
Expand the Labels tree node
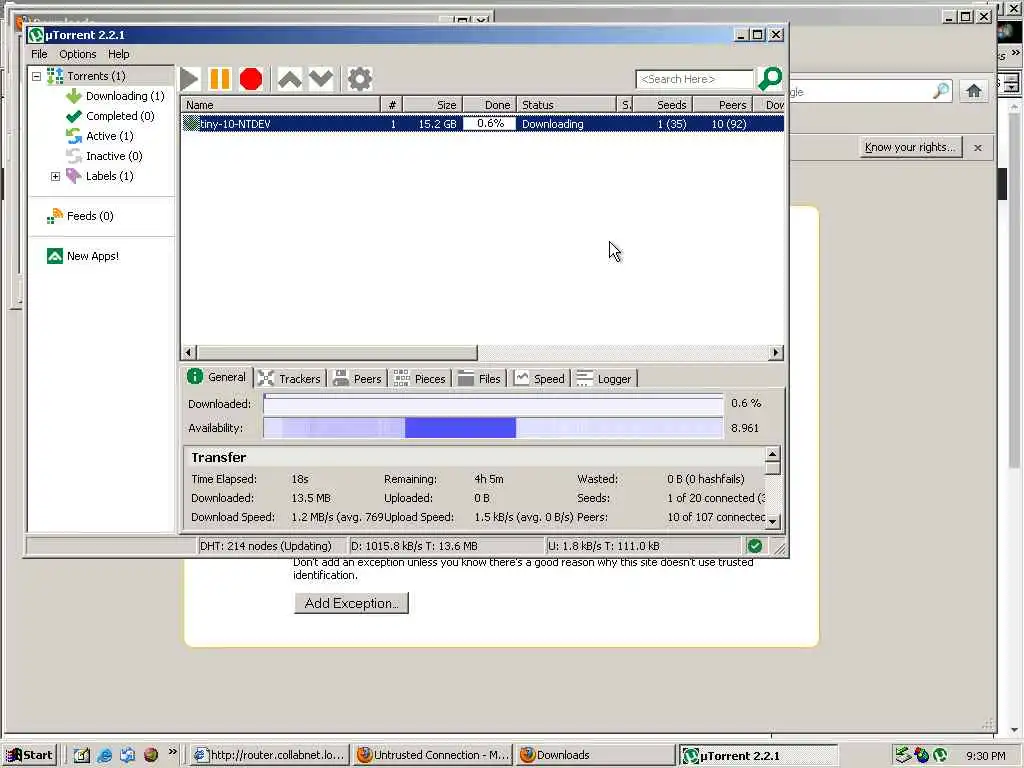click(56, 176)
